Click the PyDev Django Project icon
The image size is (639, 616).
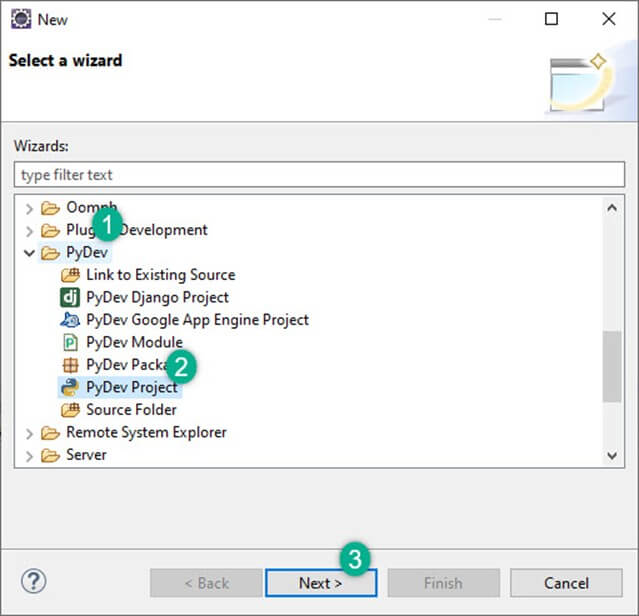[70, 297]
